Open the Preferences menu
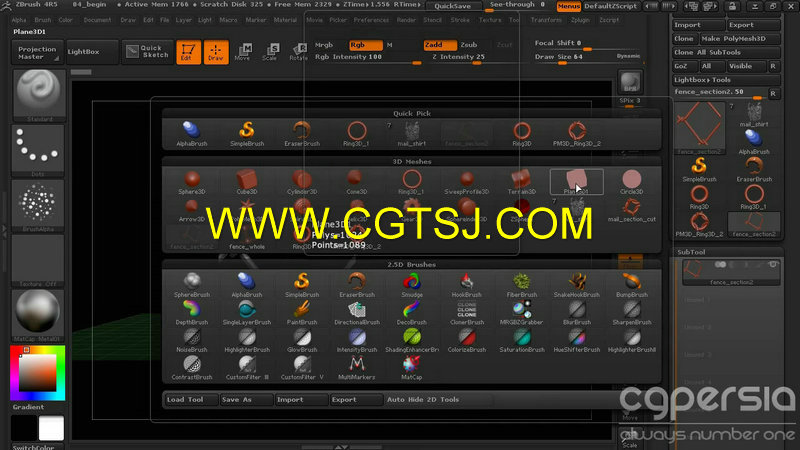This screenshot has width=800, height=450. 371,20
